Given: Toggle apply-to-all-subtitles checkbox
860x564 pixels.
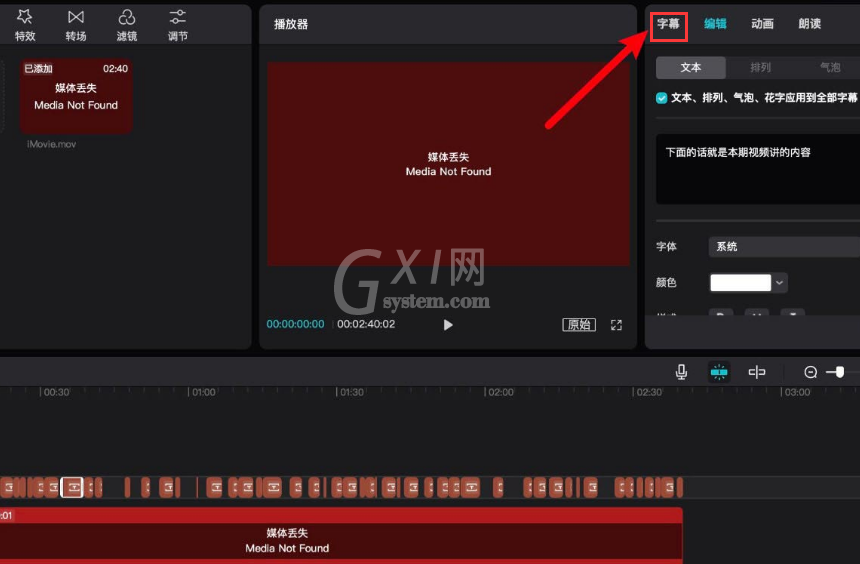Looking at the screenshot, I should point(661,98).
